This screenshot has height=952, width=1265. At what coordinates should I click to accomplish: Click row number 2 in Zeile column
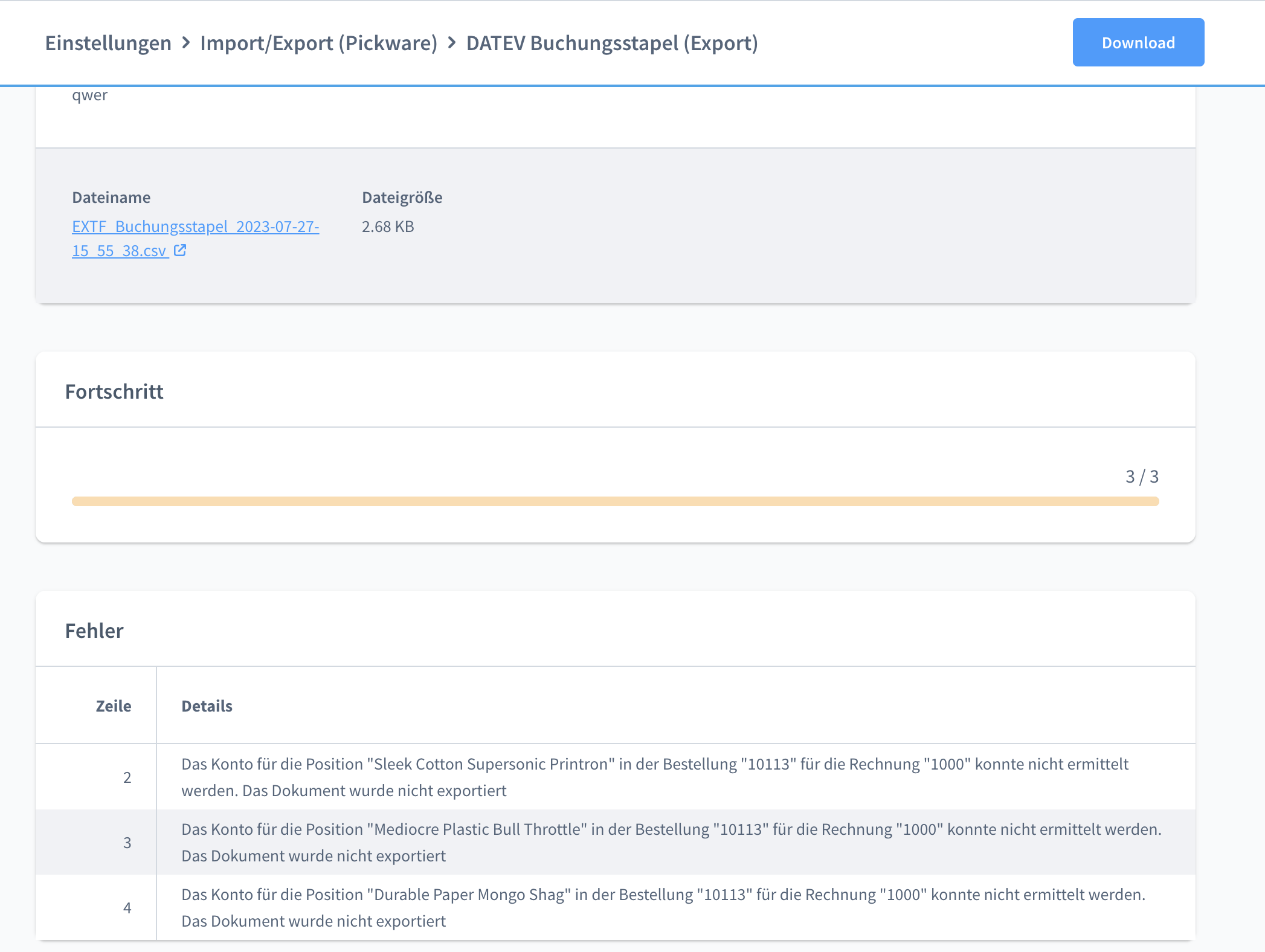127,777
